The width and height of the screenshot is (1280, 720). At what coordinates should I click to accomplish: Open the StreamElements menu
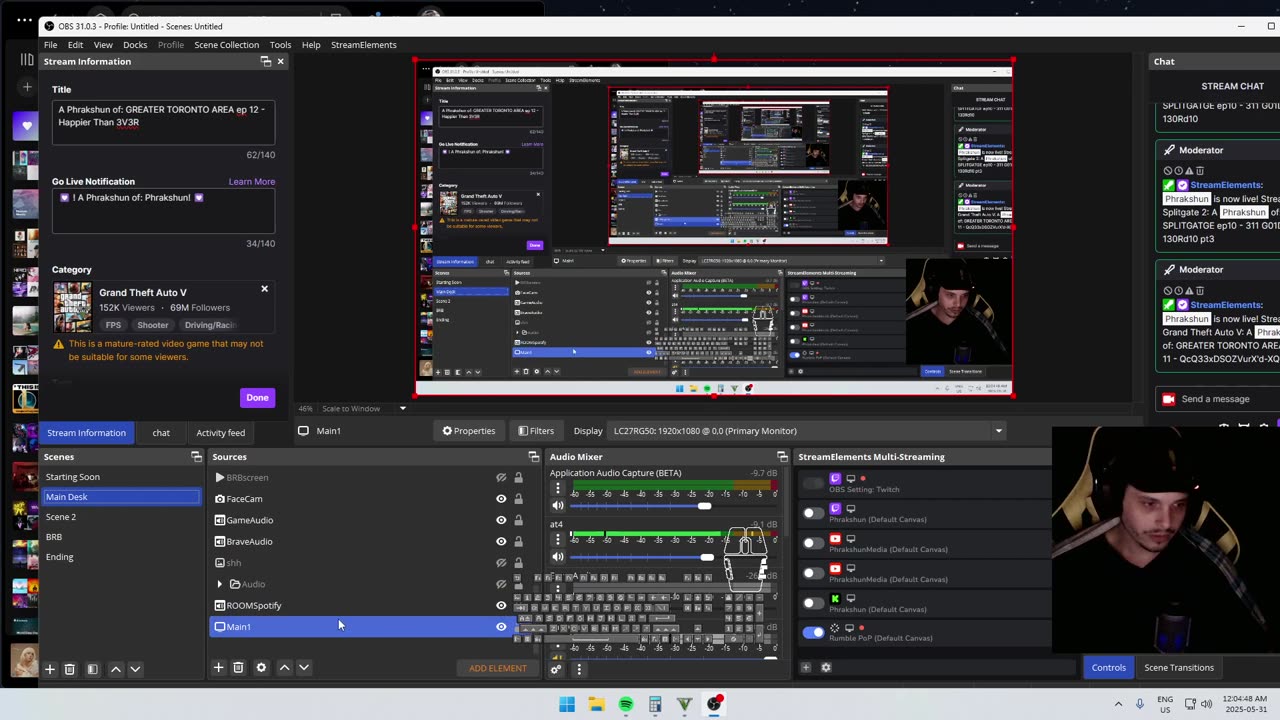coord(364,45)
